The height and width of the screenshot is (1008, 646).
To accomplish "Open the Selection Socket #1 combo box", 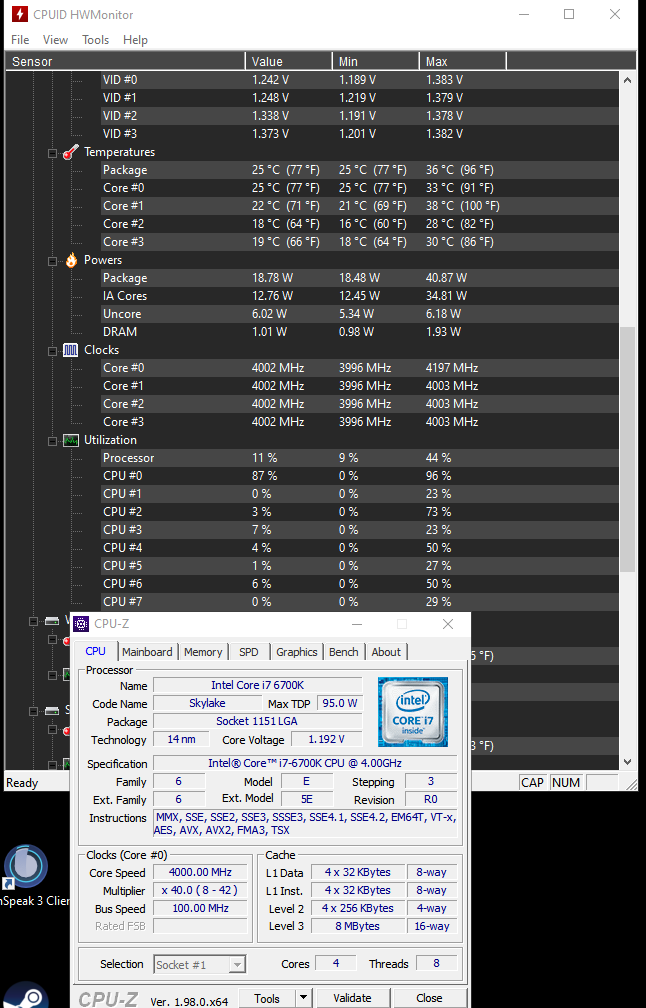I will tap(200, 964).
